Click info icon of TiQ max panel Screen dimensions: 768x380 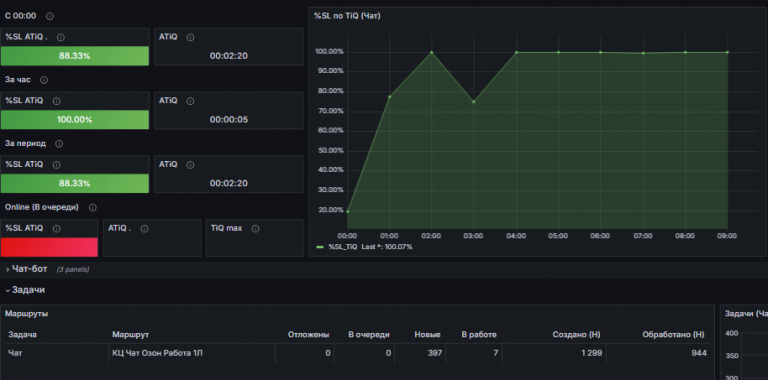[255, 229]
